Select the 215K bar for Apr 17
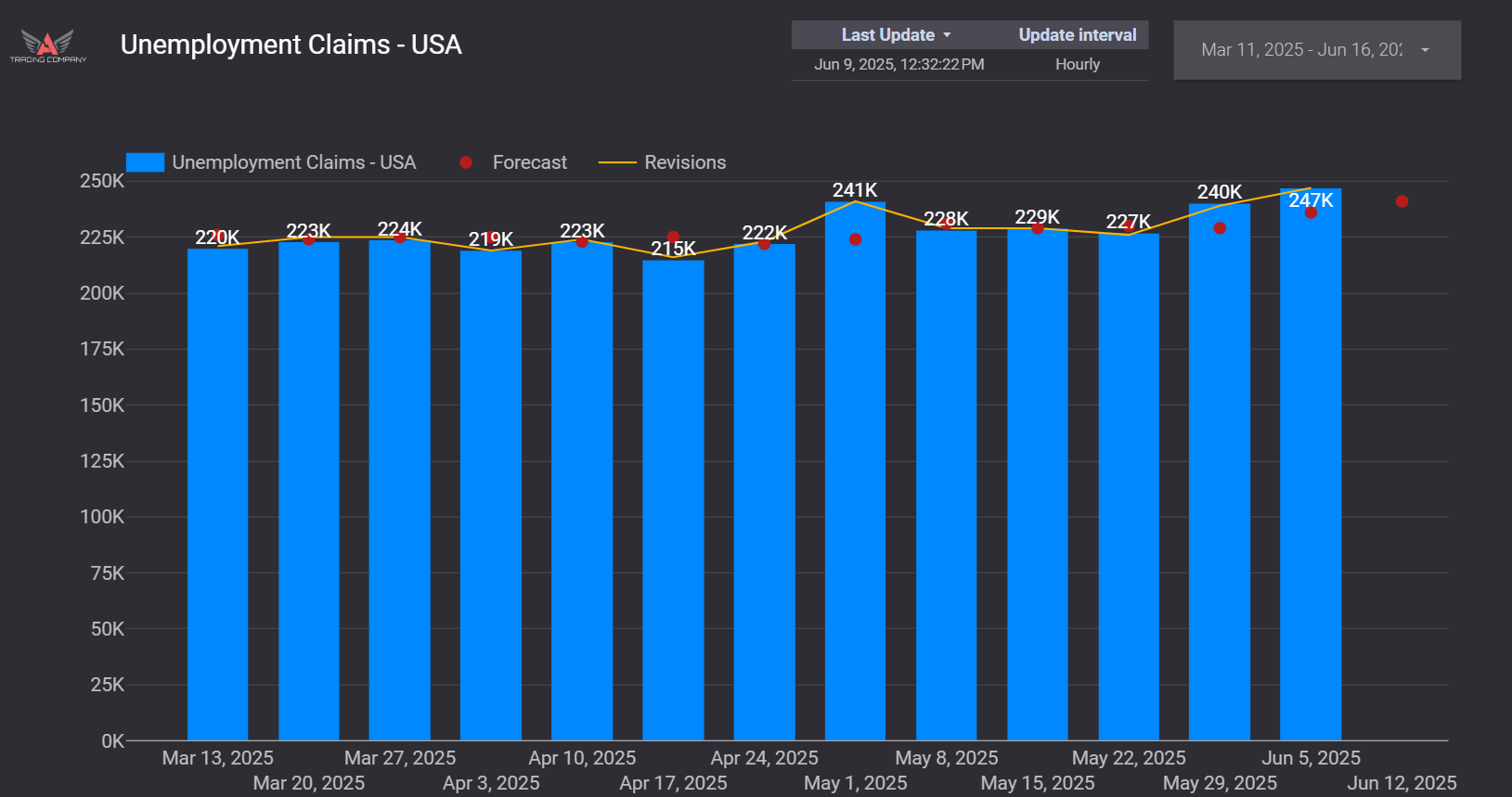The width and height of the screenshot is (1512, 797). pos(673,501)
